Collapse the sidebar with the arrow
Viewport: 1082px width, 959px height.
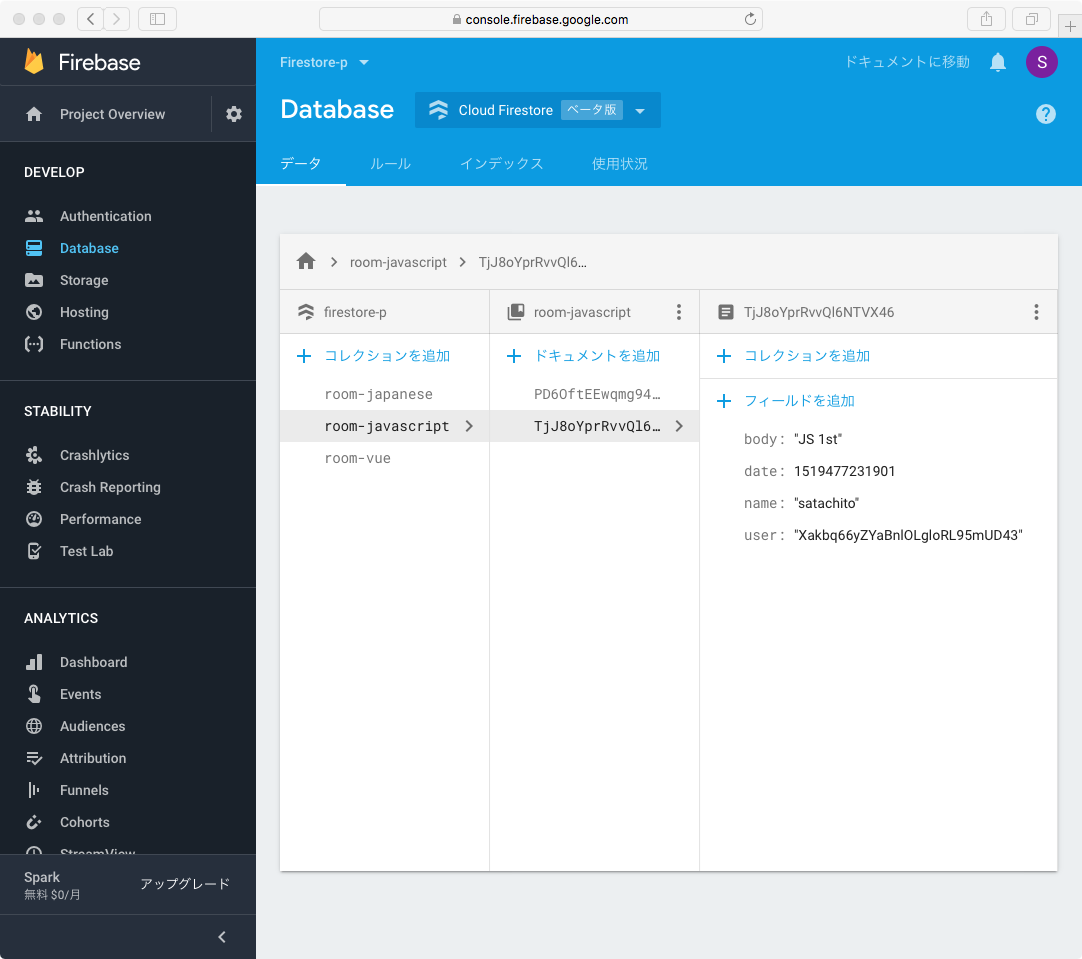click(x=222, y=937)
